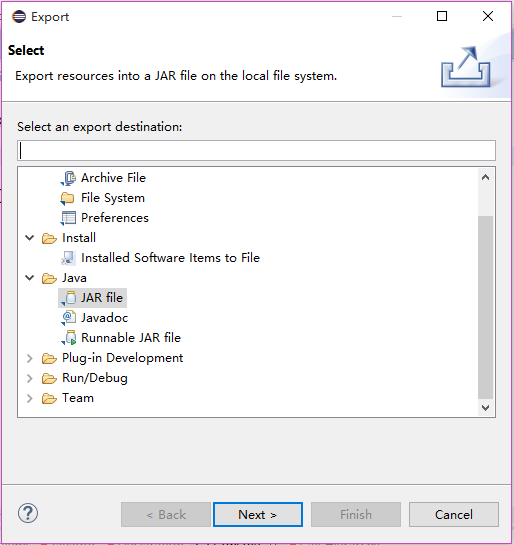Image resolution: width=514 pixels, height=545 pixels.
Task: Click the scrollbar down arrow in tree
Action: pos(486,408)
